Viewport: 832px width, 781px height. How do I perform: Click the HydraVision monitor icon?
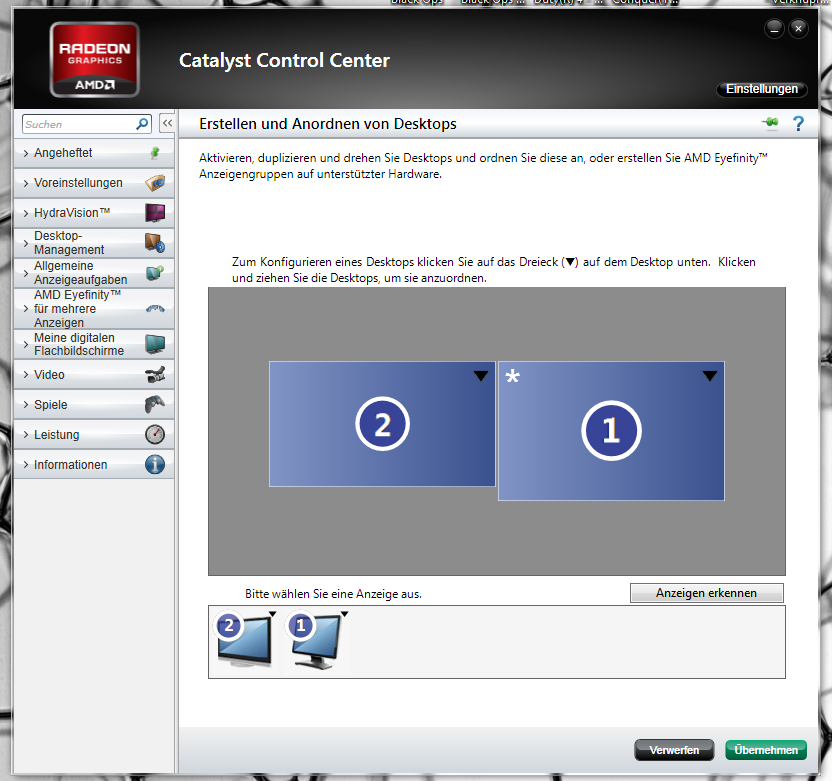coord(155,213)
